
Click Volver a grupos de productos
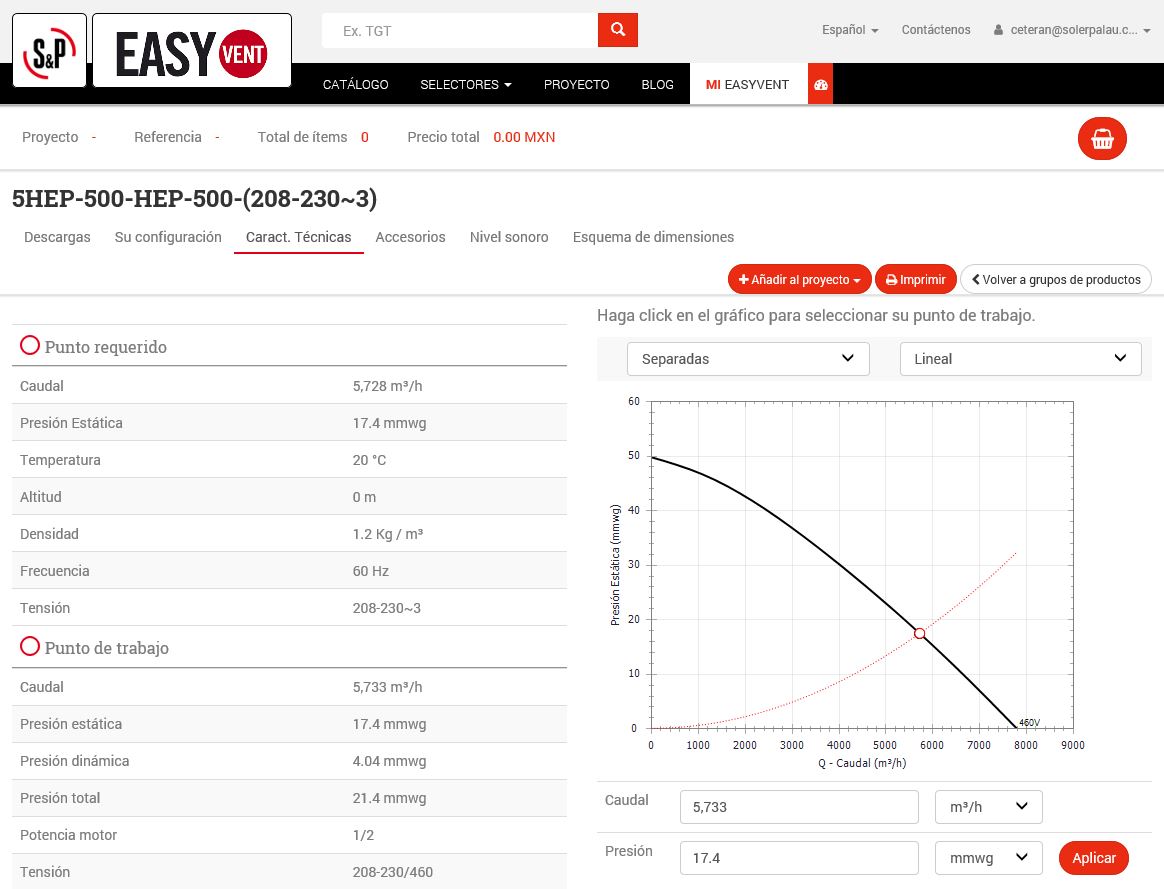pos(1055,280)
